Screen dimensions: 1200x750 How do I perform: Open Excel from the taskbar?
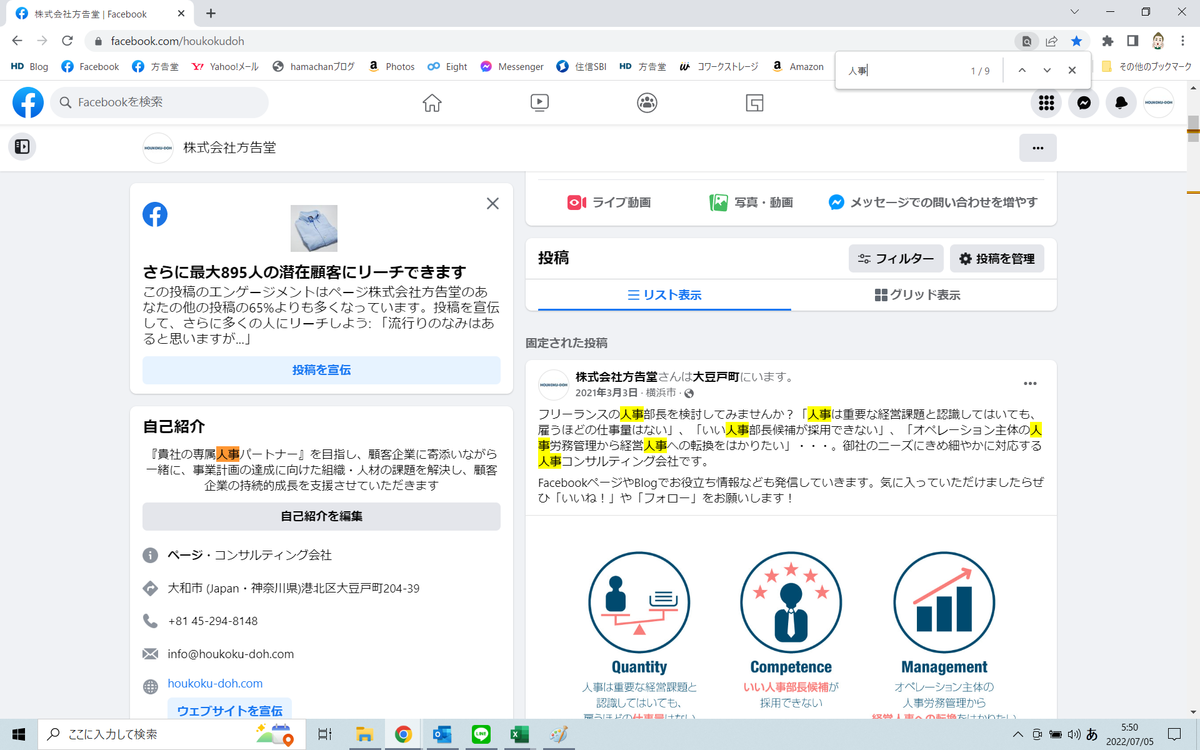[x=520, y=734]
